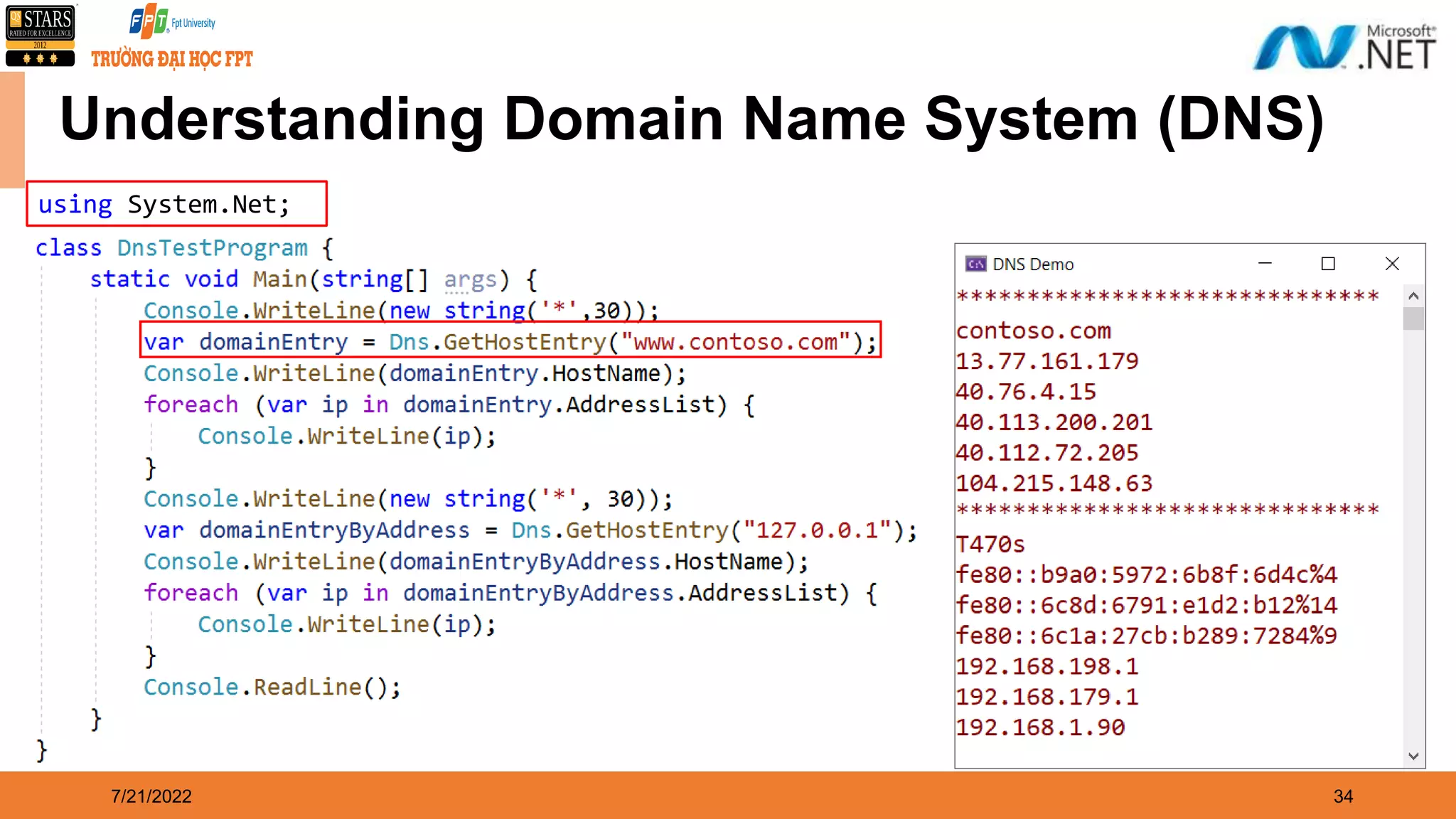Image resolution: width=1456 pixels, height=819 pixels.
Task: Click the 'static void Main' line
Action: [x=313, y=279]
